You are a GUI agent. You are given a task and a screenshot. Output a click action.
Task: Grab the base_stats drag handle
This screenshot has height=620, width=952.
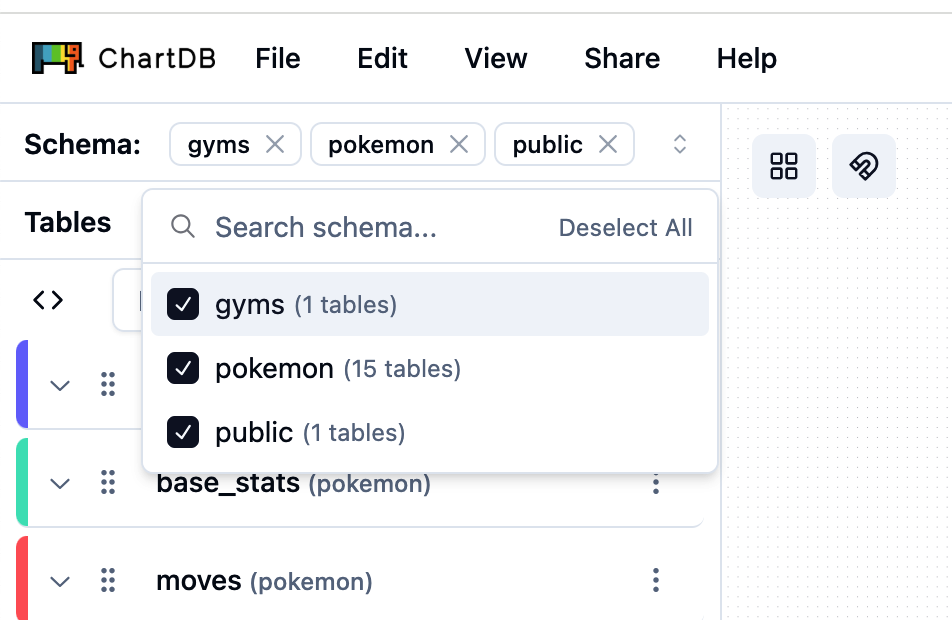pos(108,484)
